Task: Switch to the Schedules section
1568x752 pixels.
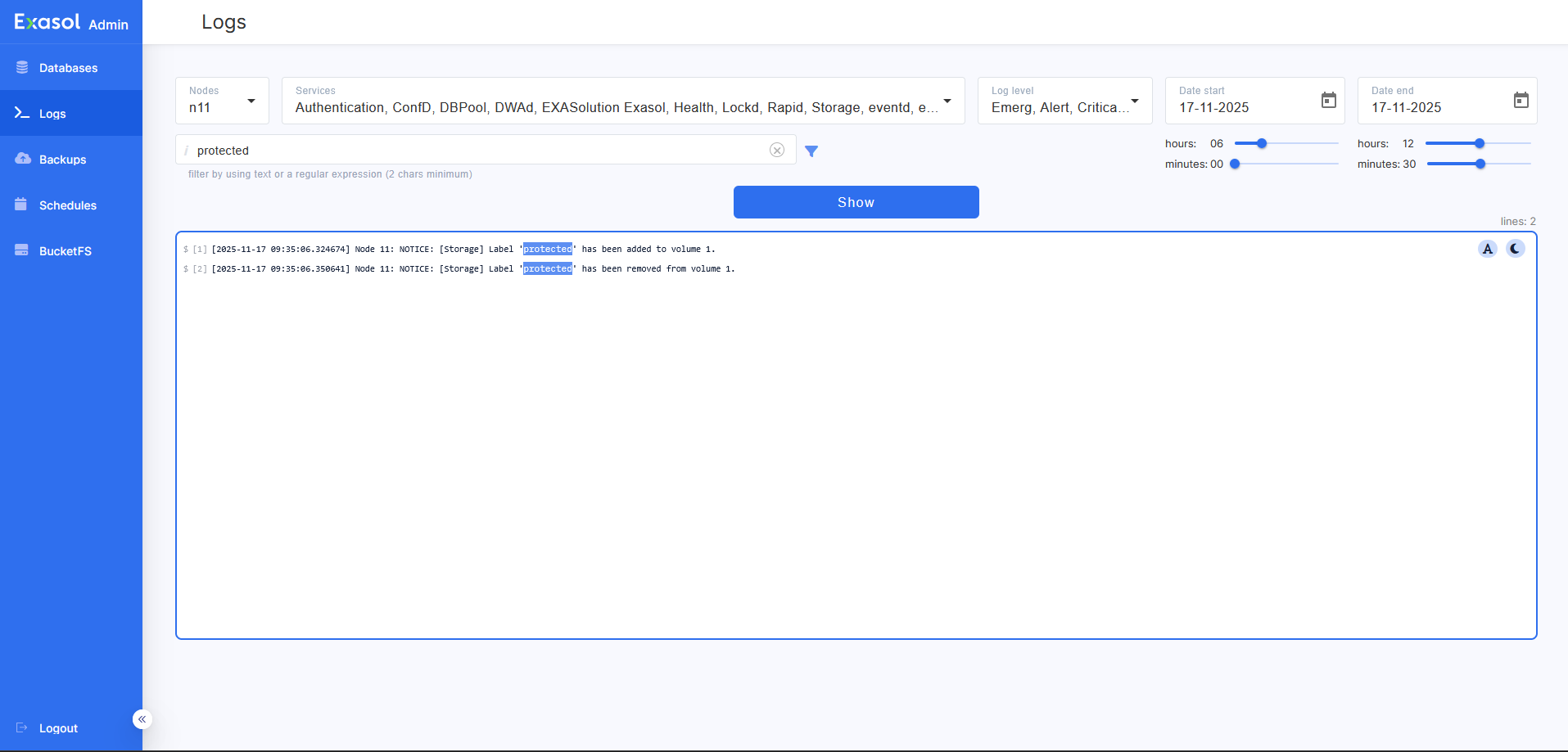Action: click(x=68, y=205)
